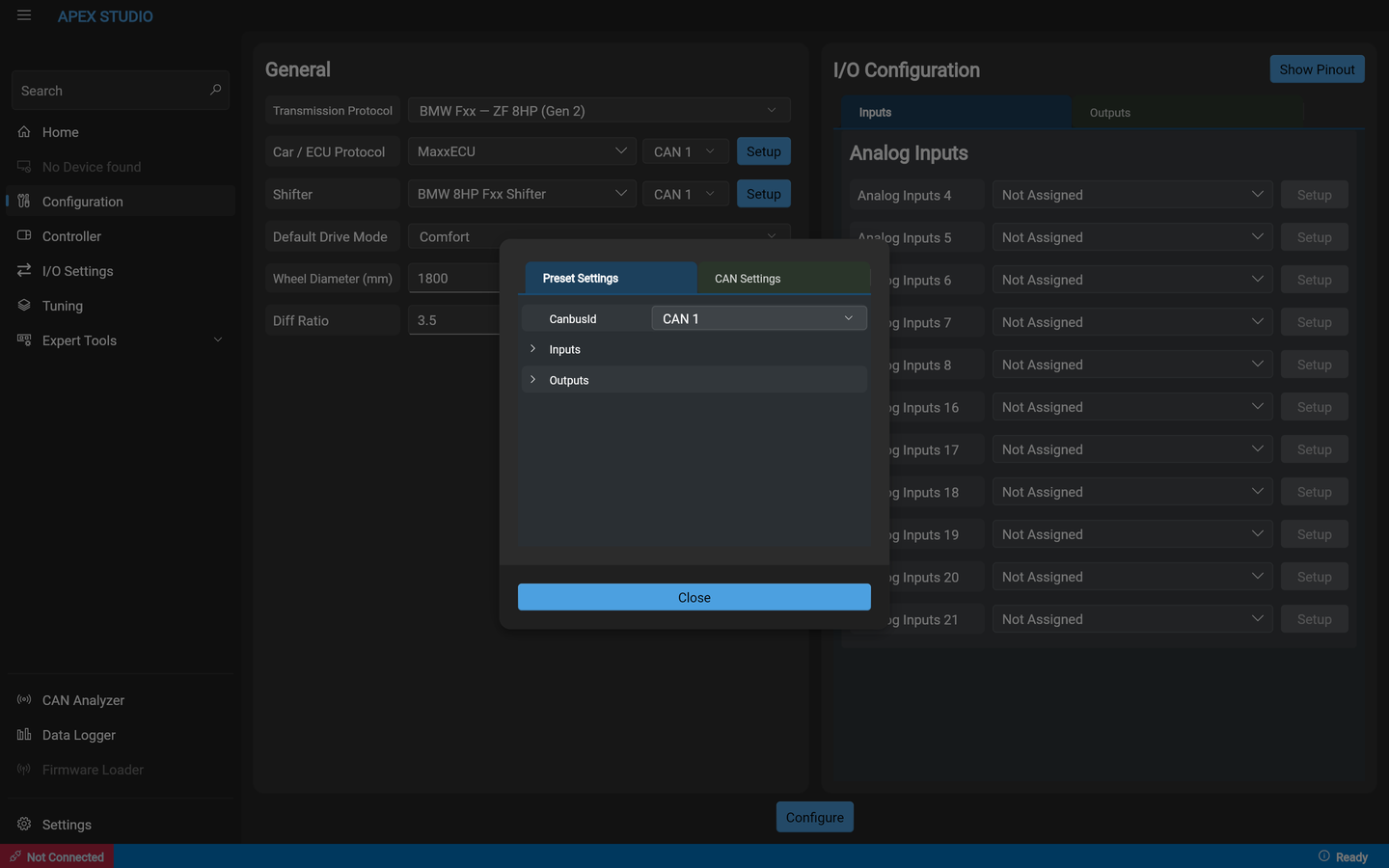Open the CanbusId CAN 1 dropdown

(759, 318)
